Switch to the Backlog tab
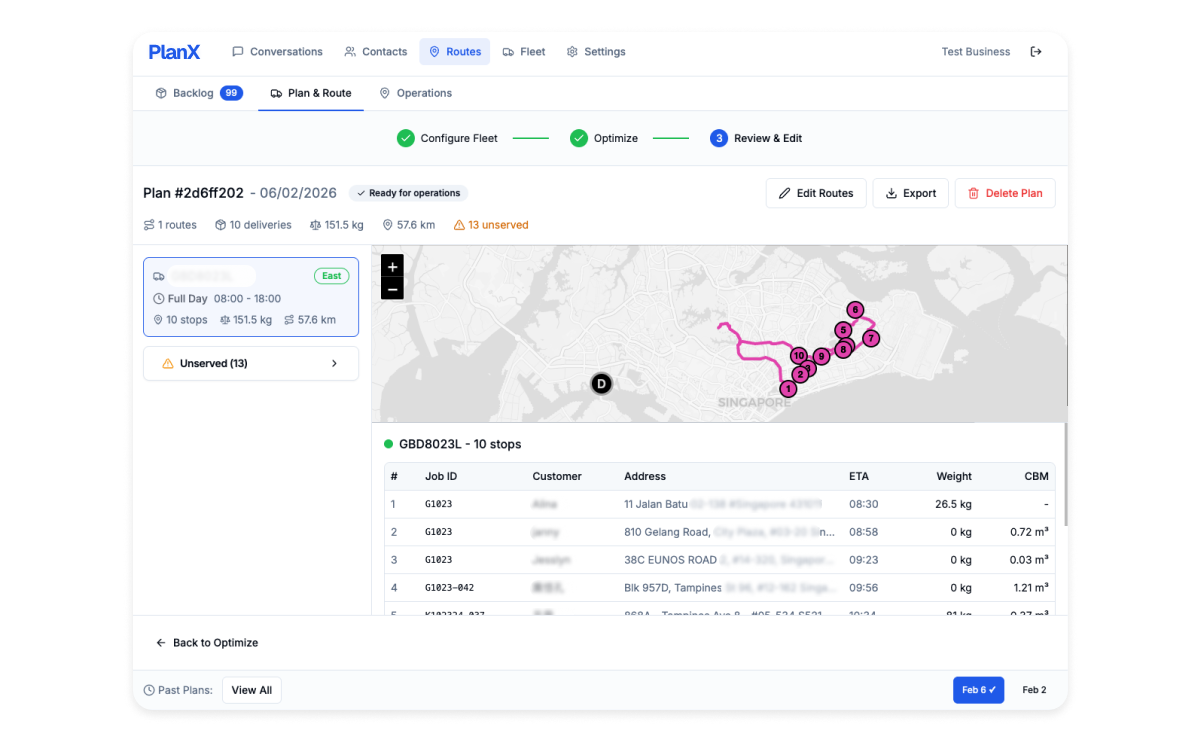The width and height of the screenshot is (1200, 742). [x=198, y=93]
